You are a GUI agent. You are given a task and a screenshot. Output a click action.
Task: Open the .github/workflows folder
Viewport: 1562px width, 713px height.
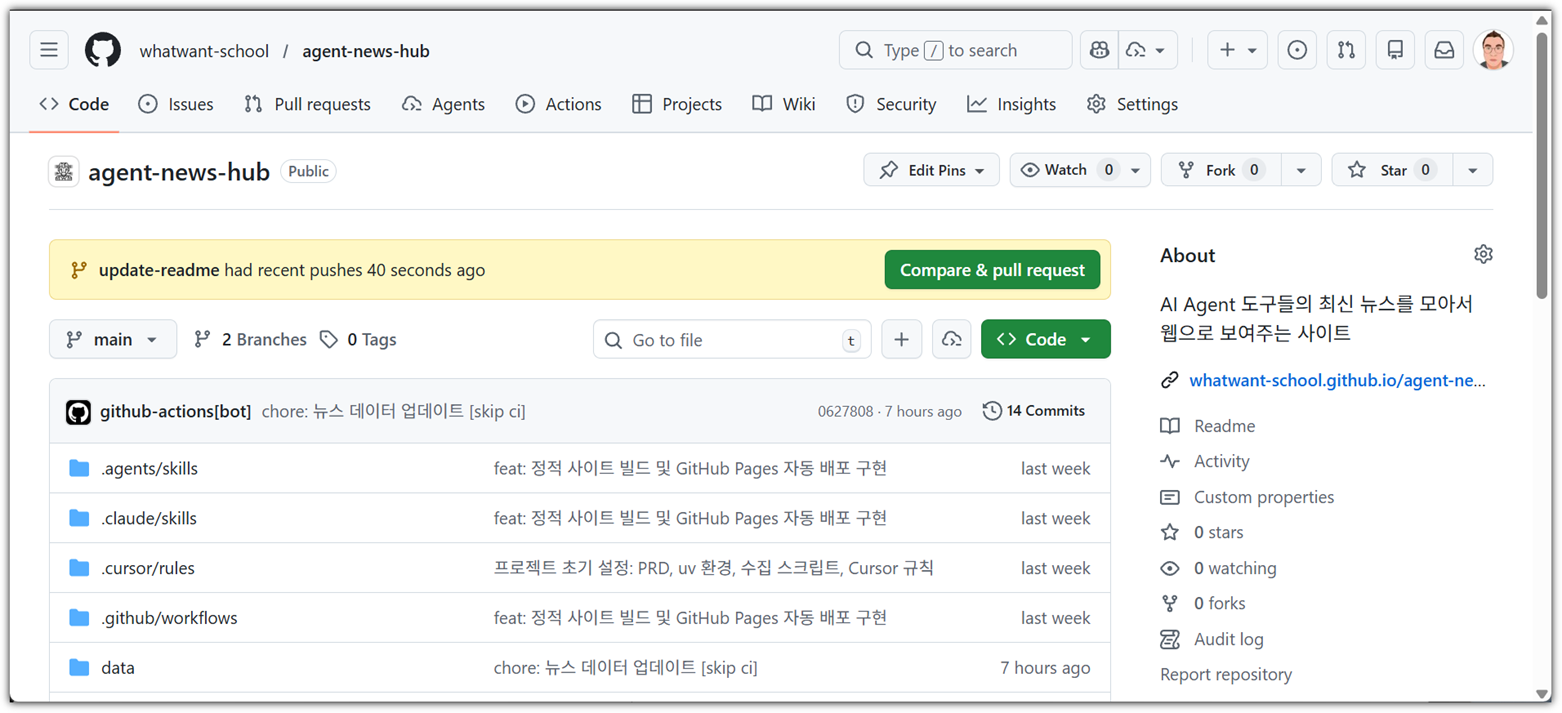click(169, 618)
